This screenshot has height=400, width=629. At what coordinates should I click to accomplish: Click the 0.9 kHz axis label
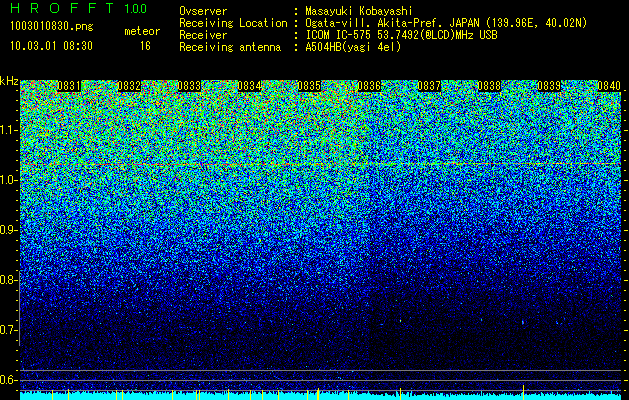click(9, 230)
